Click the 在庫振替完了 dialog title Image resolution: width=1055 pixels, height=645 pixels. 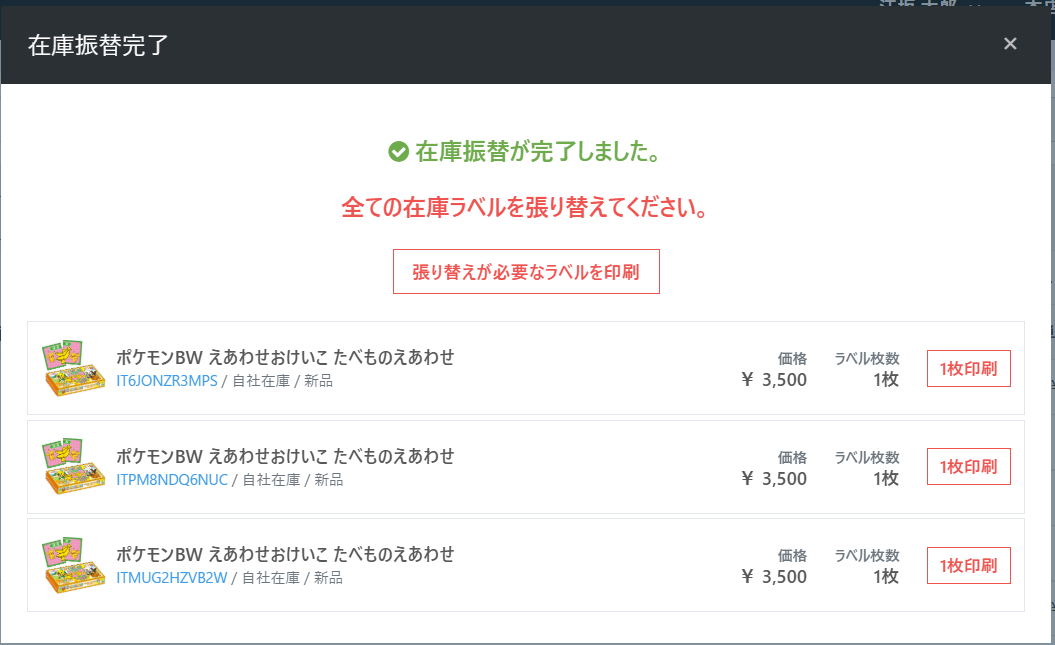coord(99,45)
